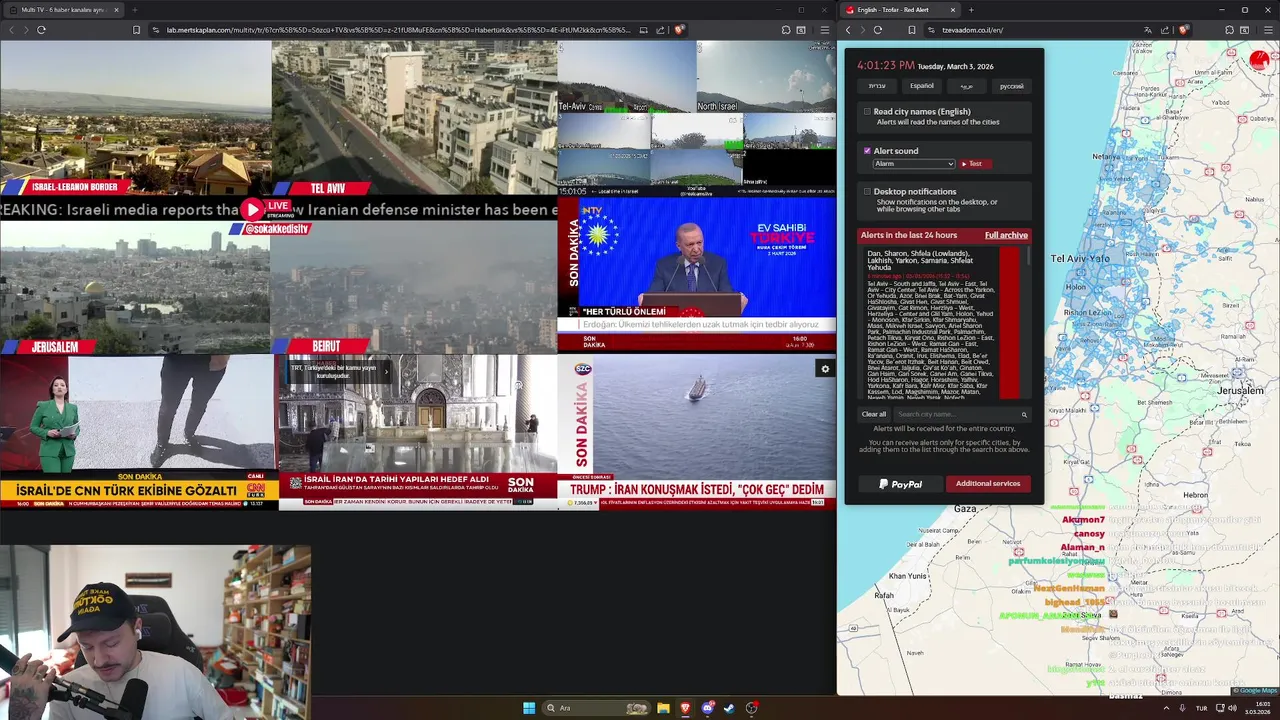Screen dimensions: 1280x720
Task: Open the Full archive link
Action: pyautogui.click(x=1006, y=235)
